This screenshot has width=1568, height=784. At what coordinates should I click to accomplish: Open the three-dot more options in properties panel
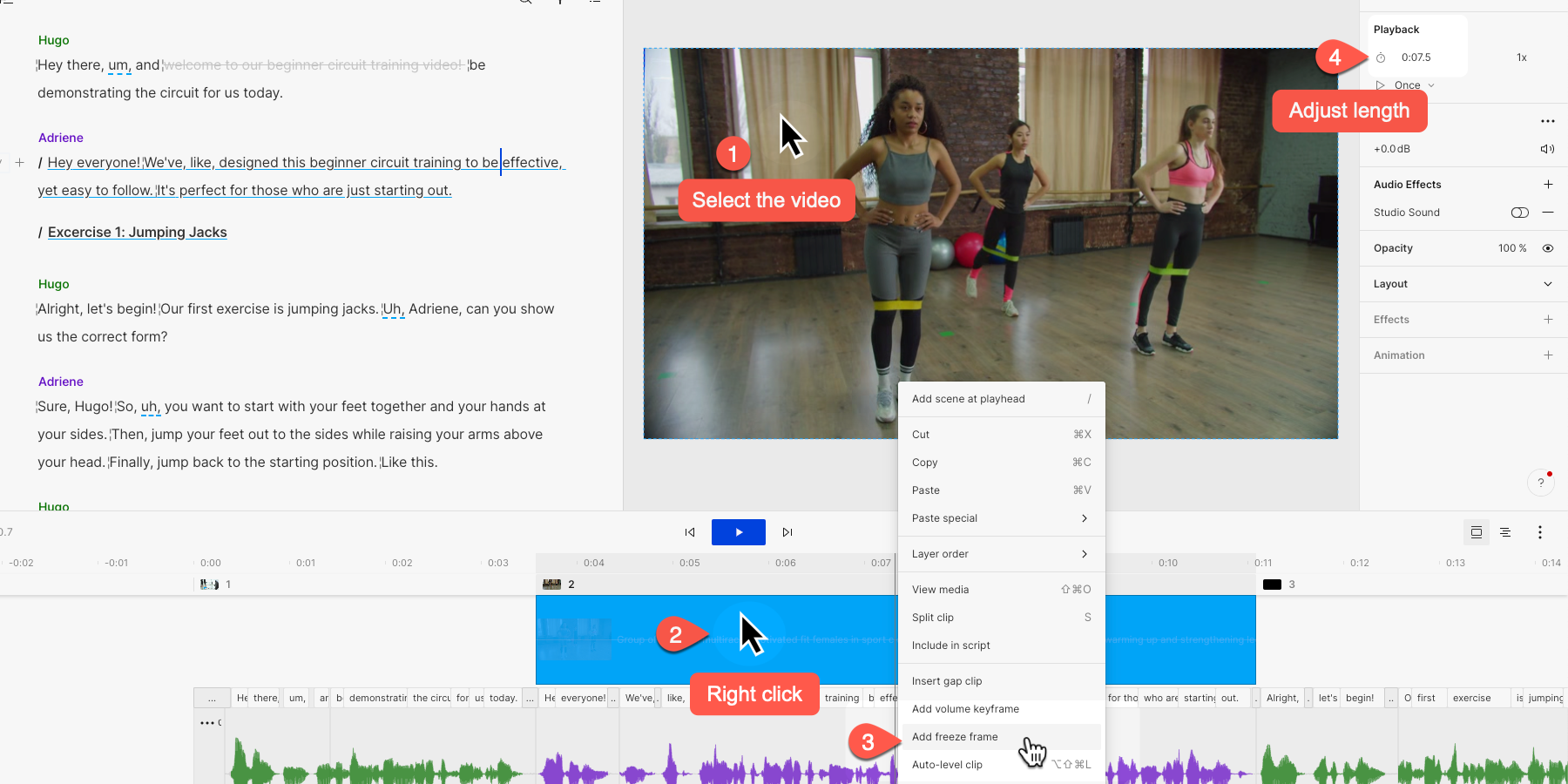pyautogui.click(x=1547, y=121)
